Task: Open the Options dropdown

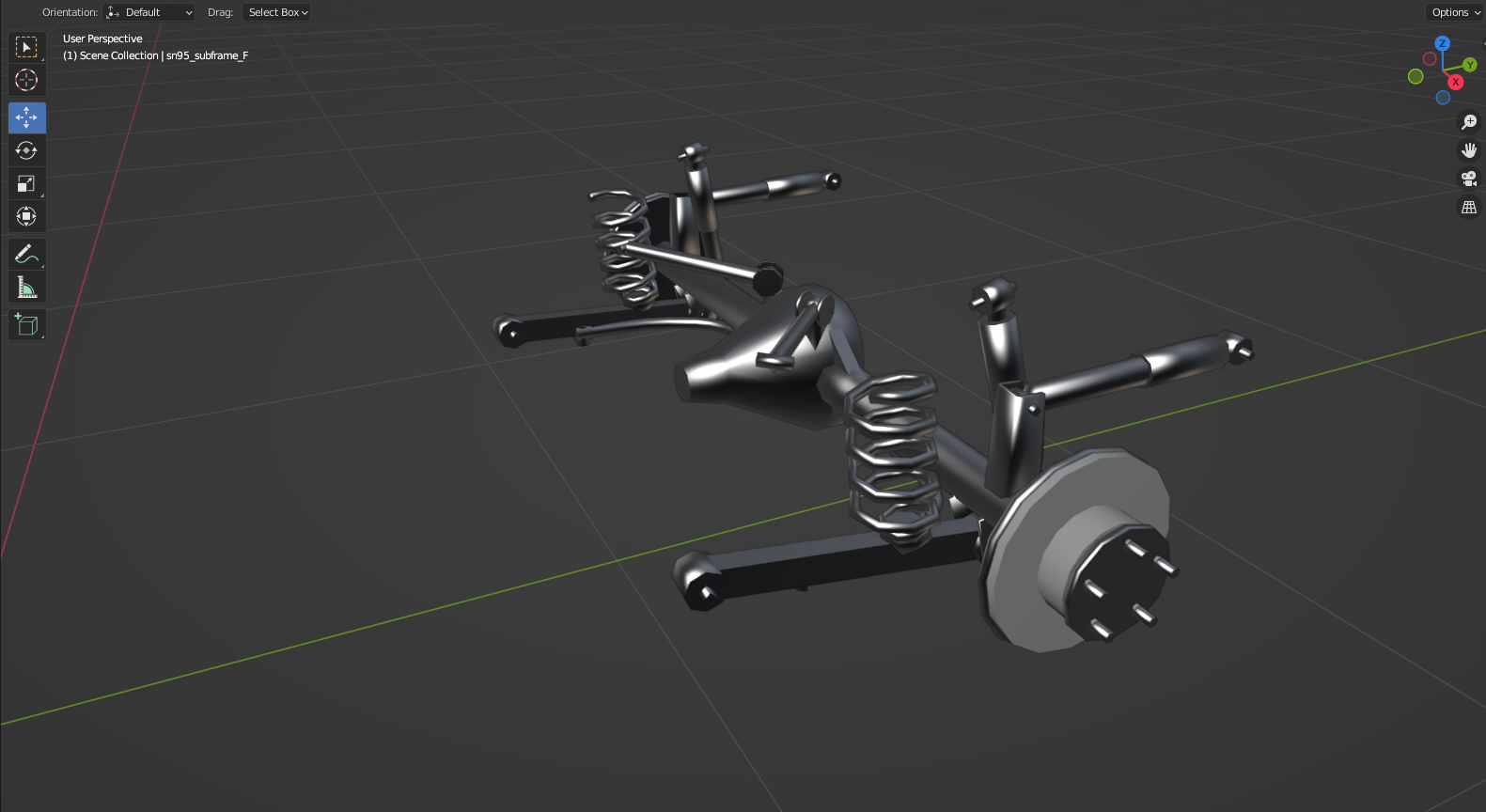Action: pos(1455,12)
